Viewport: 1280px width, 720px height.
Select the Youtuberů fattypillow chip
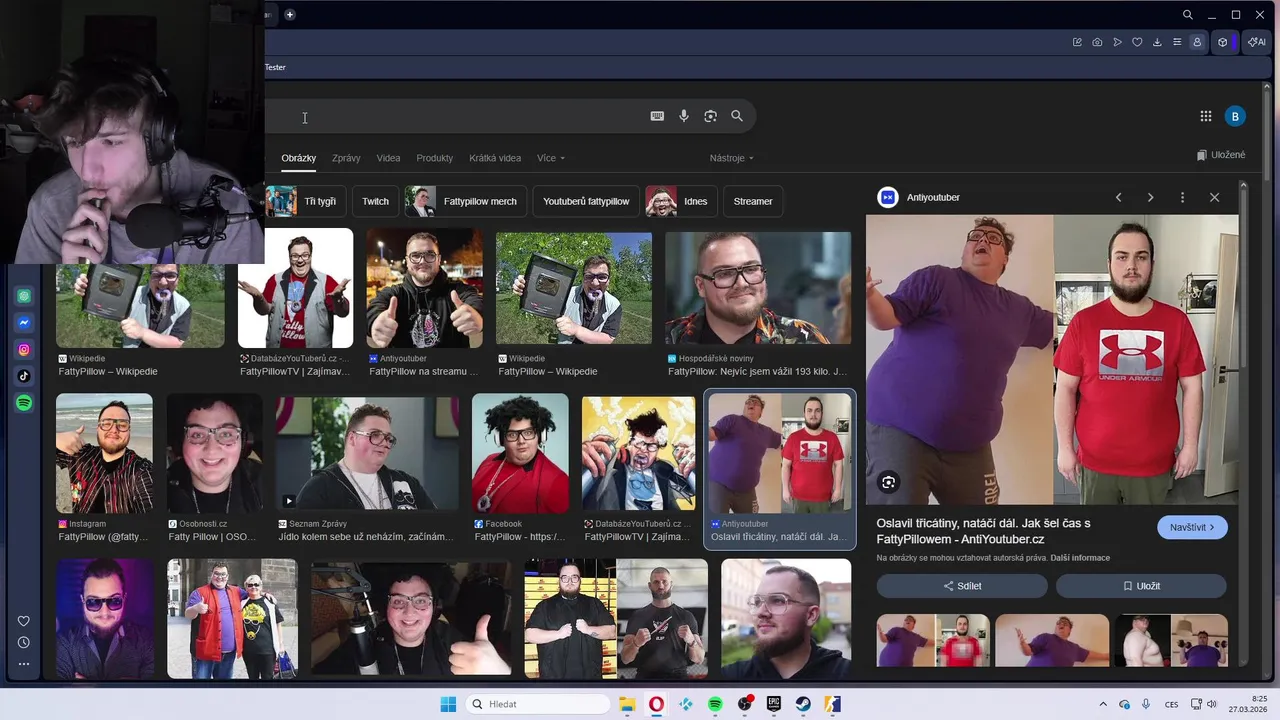(586, 201)
